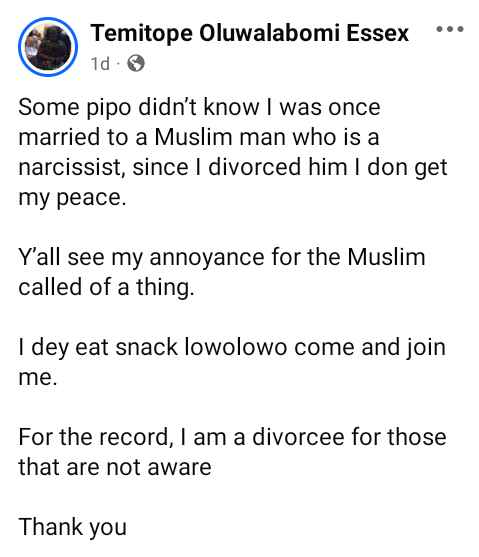Open the post via the 1d timestamp

[x=100, y=64]
